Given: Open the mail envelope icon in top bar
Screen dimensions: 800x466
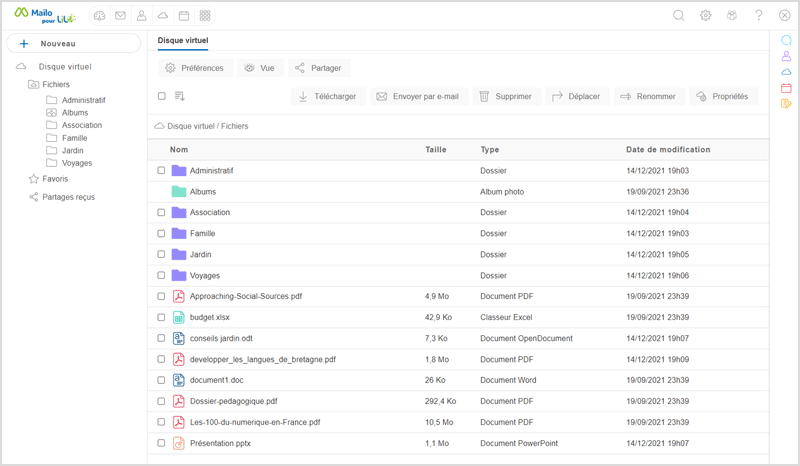Looking at the screenshot, I should click(x=120, y=16).
